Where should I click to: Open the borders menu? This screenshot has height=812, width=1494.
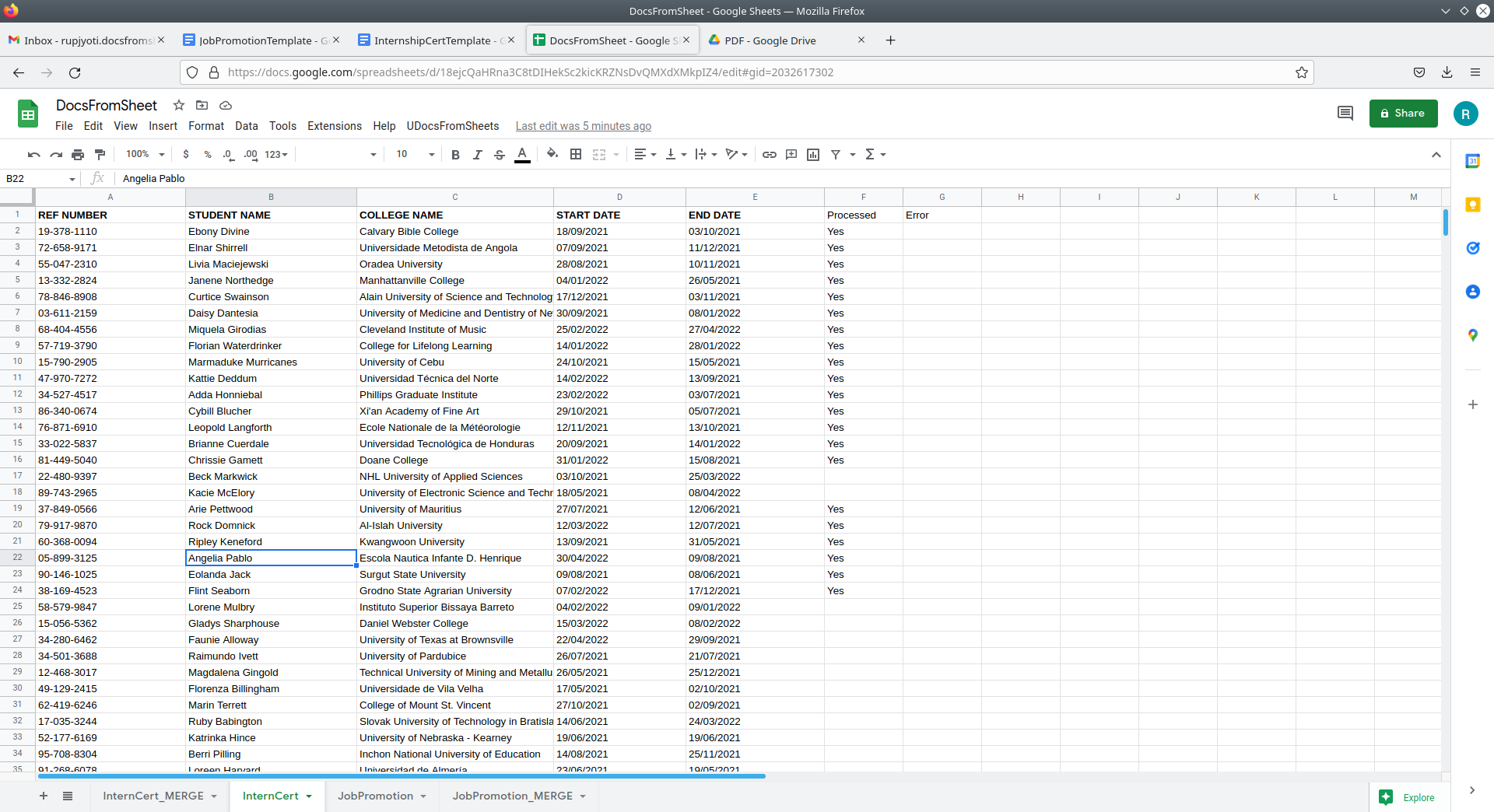pos(576,155)
